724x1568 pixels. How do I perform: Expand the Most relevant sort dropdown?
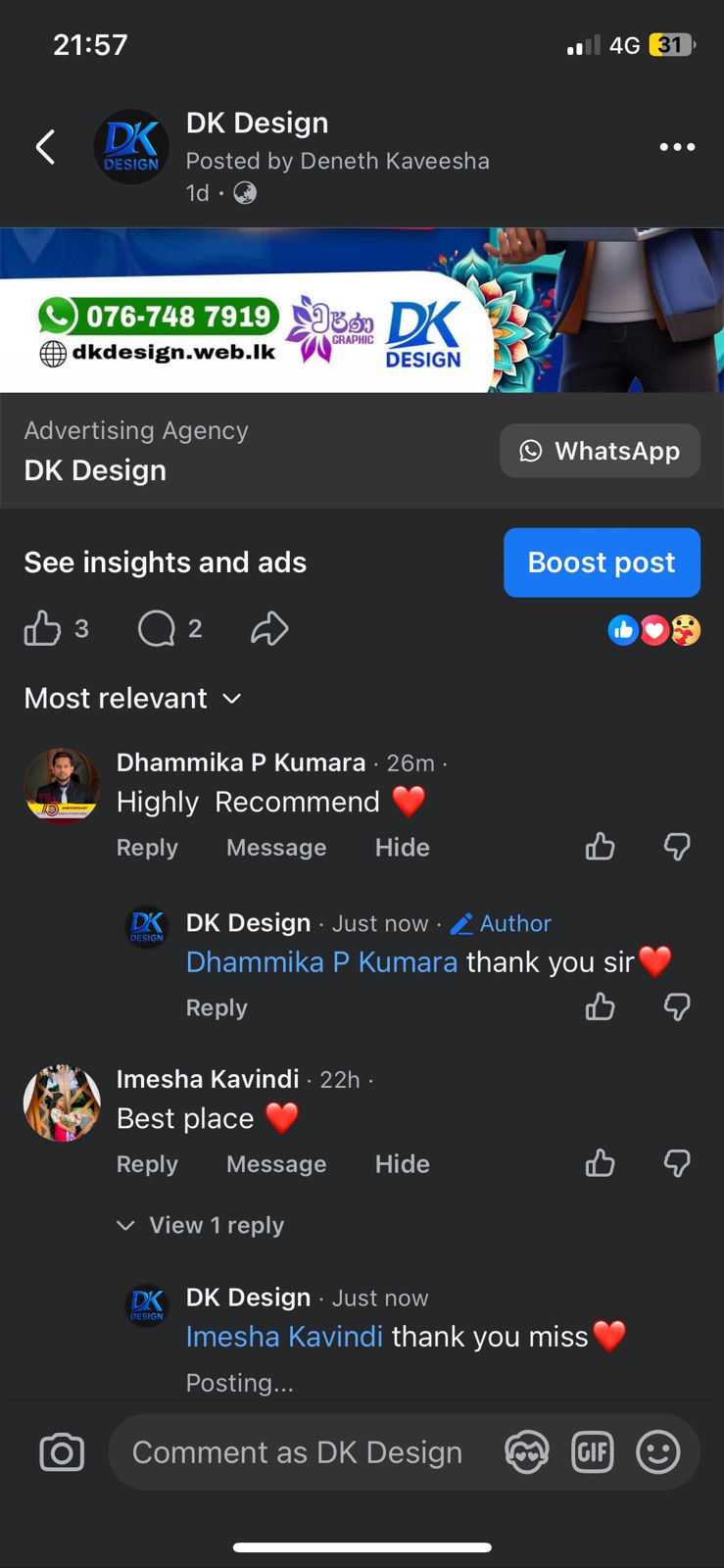tap(132, 698)
